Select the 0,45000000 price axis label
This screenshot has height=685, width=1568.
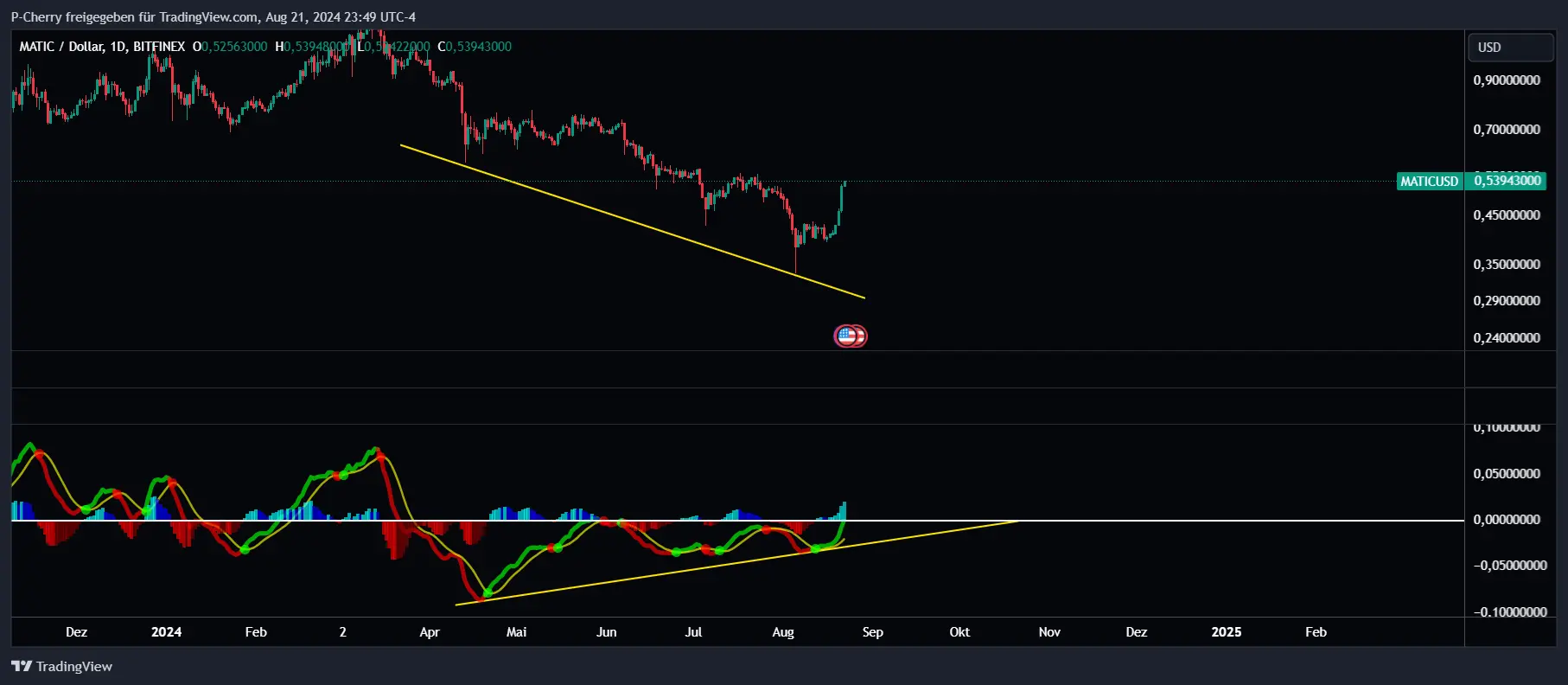[x=1507, y=214]
